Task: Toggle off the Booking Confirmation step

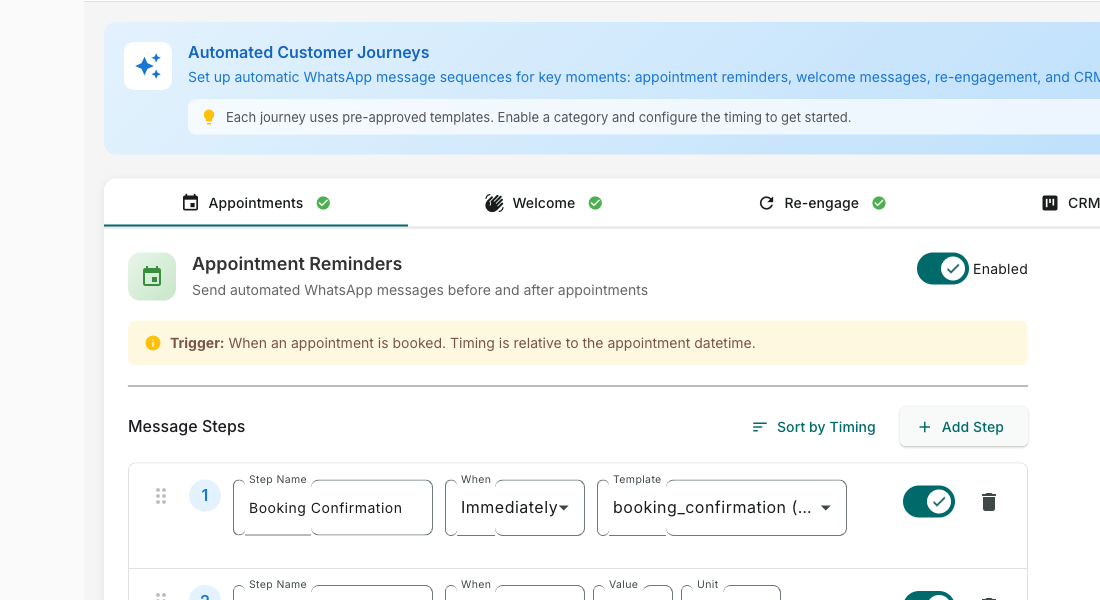Action: pos(928,502)
